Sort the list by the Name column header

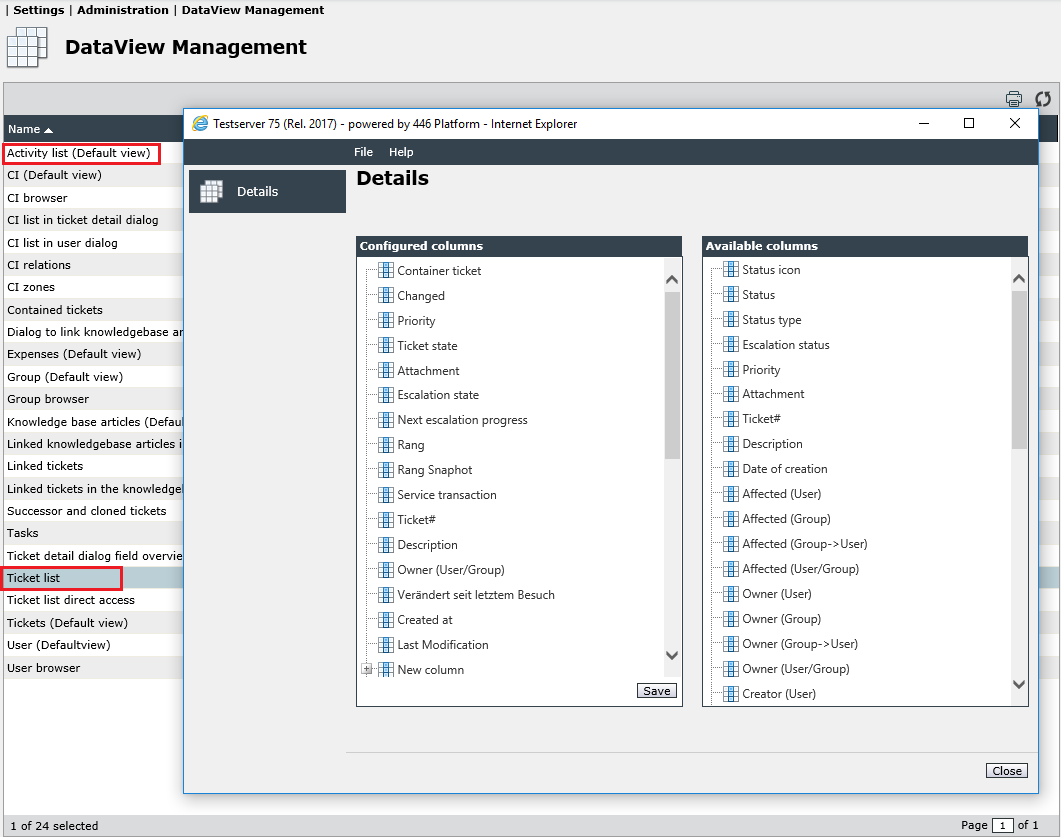(x=30, y=129)
